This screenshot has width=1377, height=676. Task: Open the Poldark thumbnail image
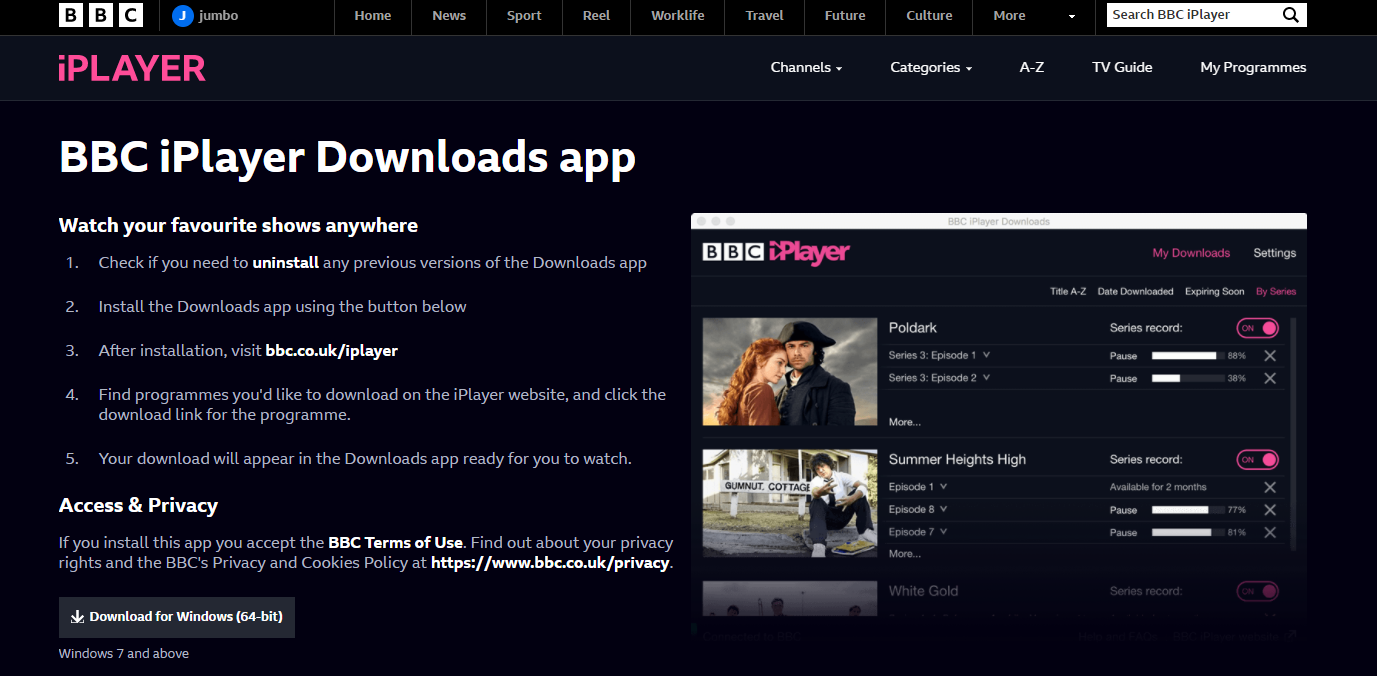pyautogui.click(x=790, y=372)
